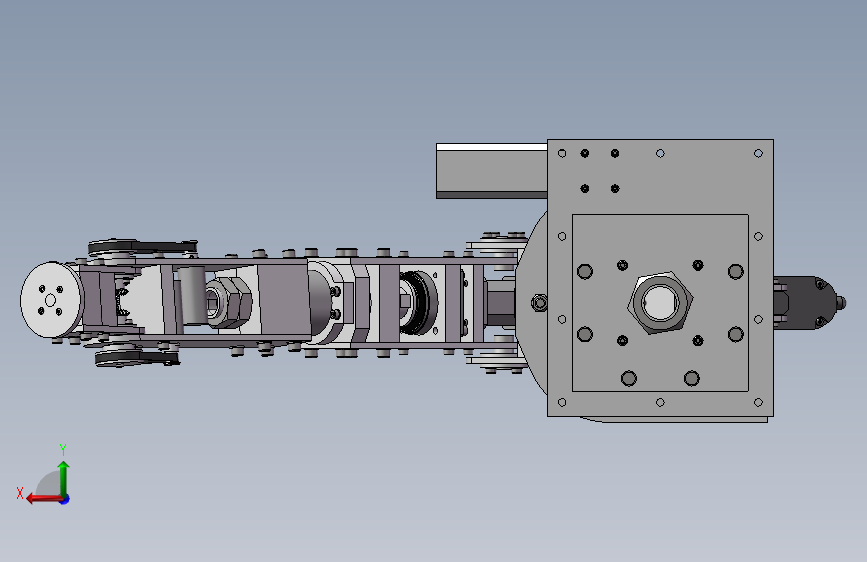The height and width of the screenshot is (562, 867).
Task: Click the green Y axis arrow of triad
Action: (x=64, y=478)
